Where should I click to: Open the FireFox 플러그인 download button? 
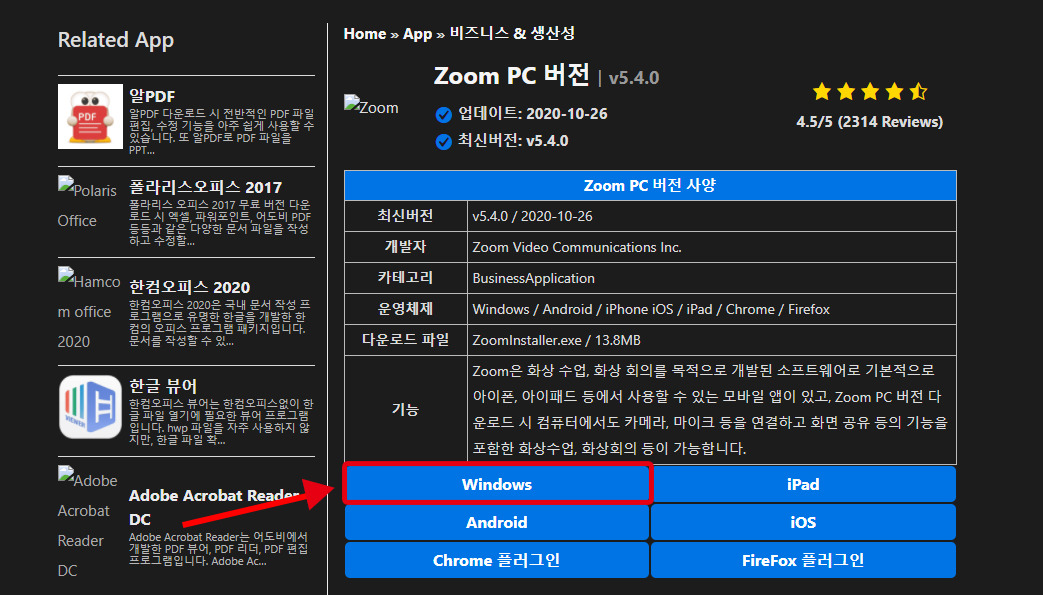pos(803,560)
